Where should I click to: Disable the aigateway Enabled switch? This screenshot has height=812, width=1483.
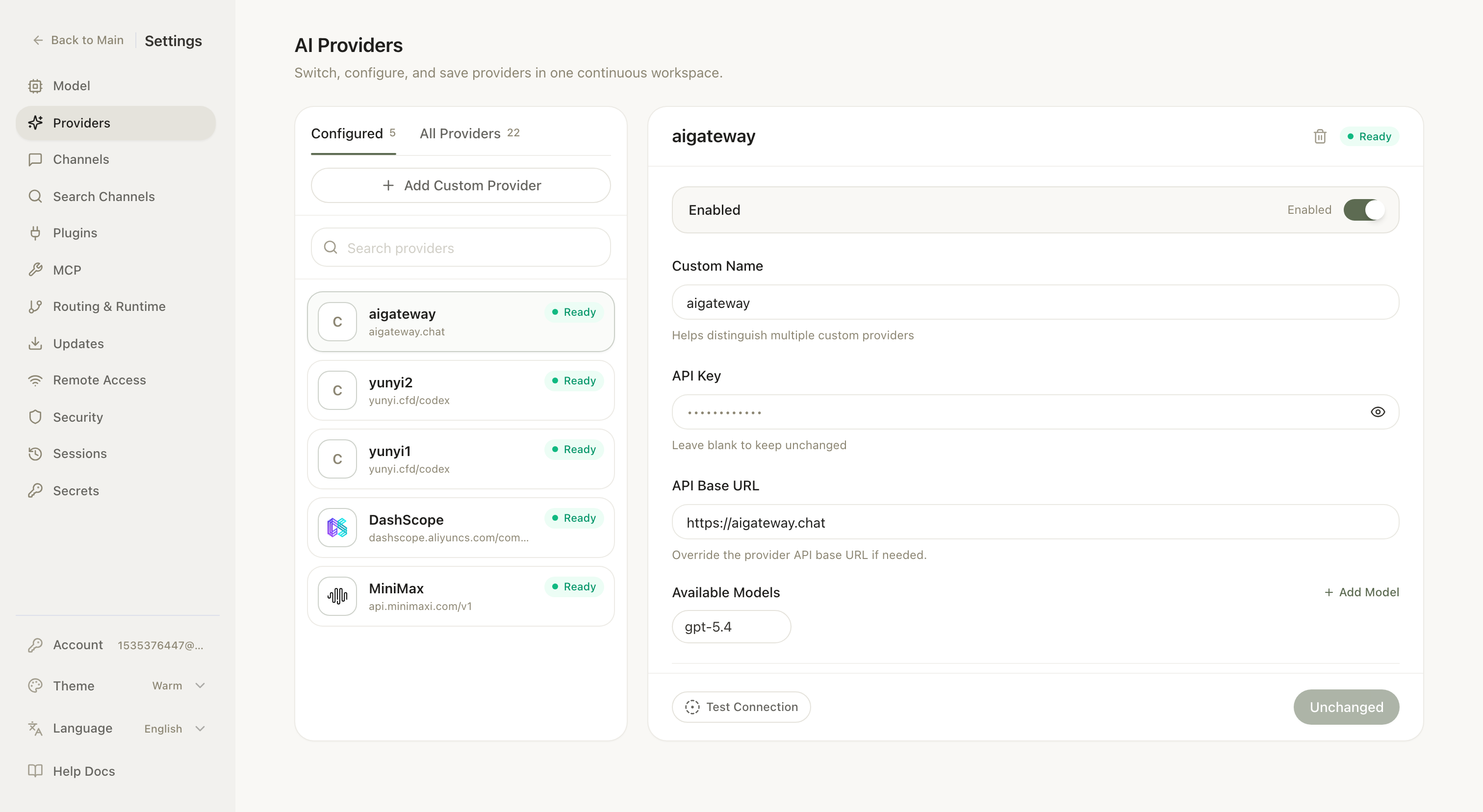(1363, 210)
